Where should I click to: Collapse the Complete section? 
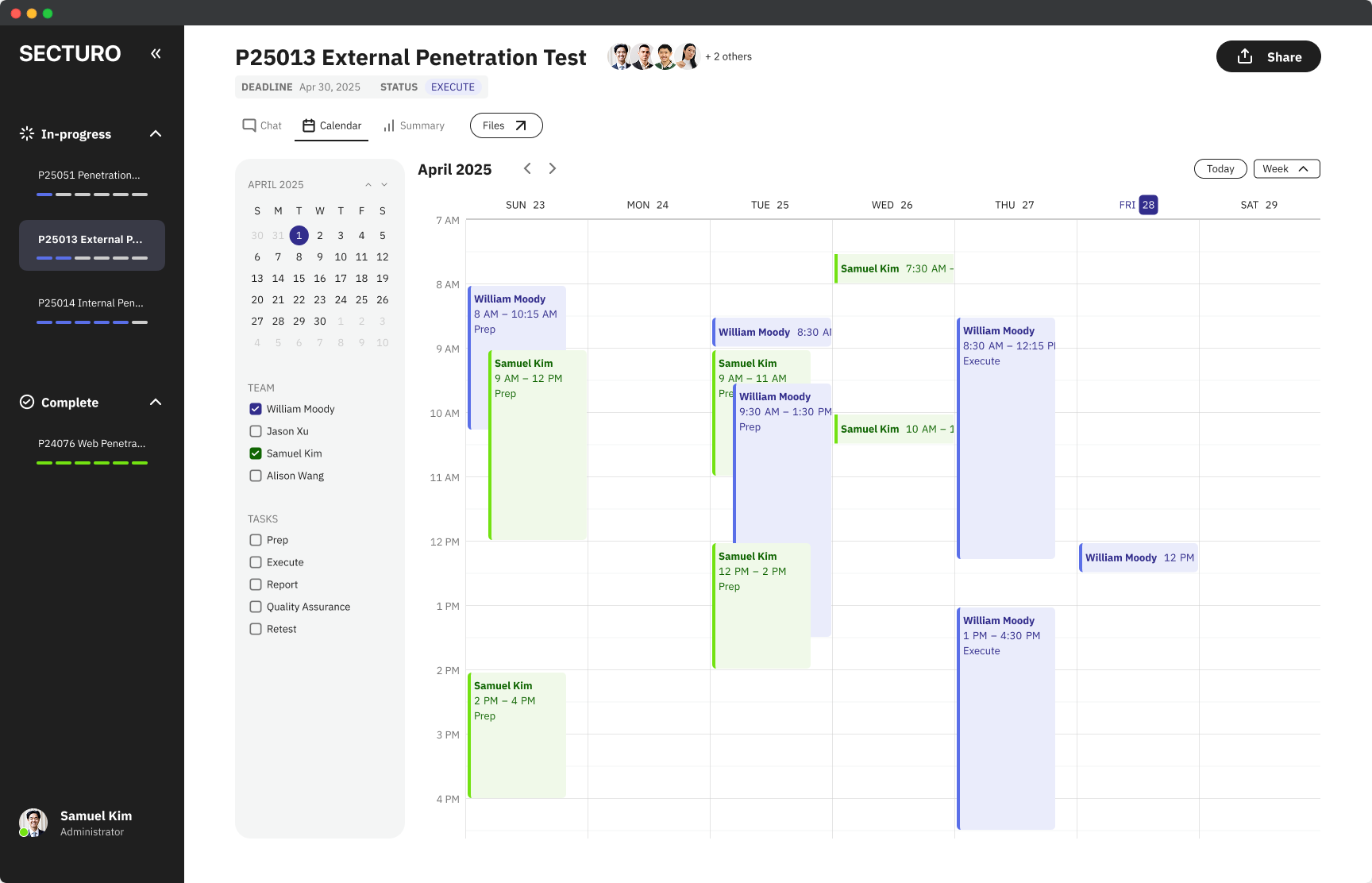pyautogui.click(x=156, y=402)
